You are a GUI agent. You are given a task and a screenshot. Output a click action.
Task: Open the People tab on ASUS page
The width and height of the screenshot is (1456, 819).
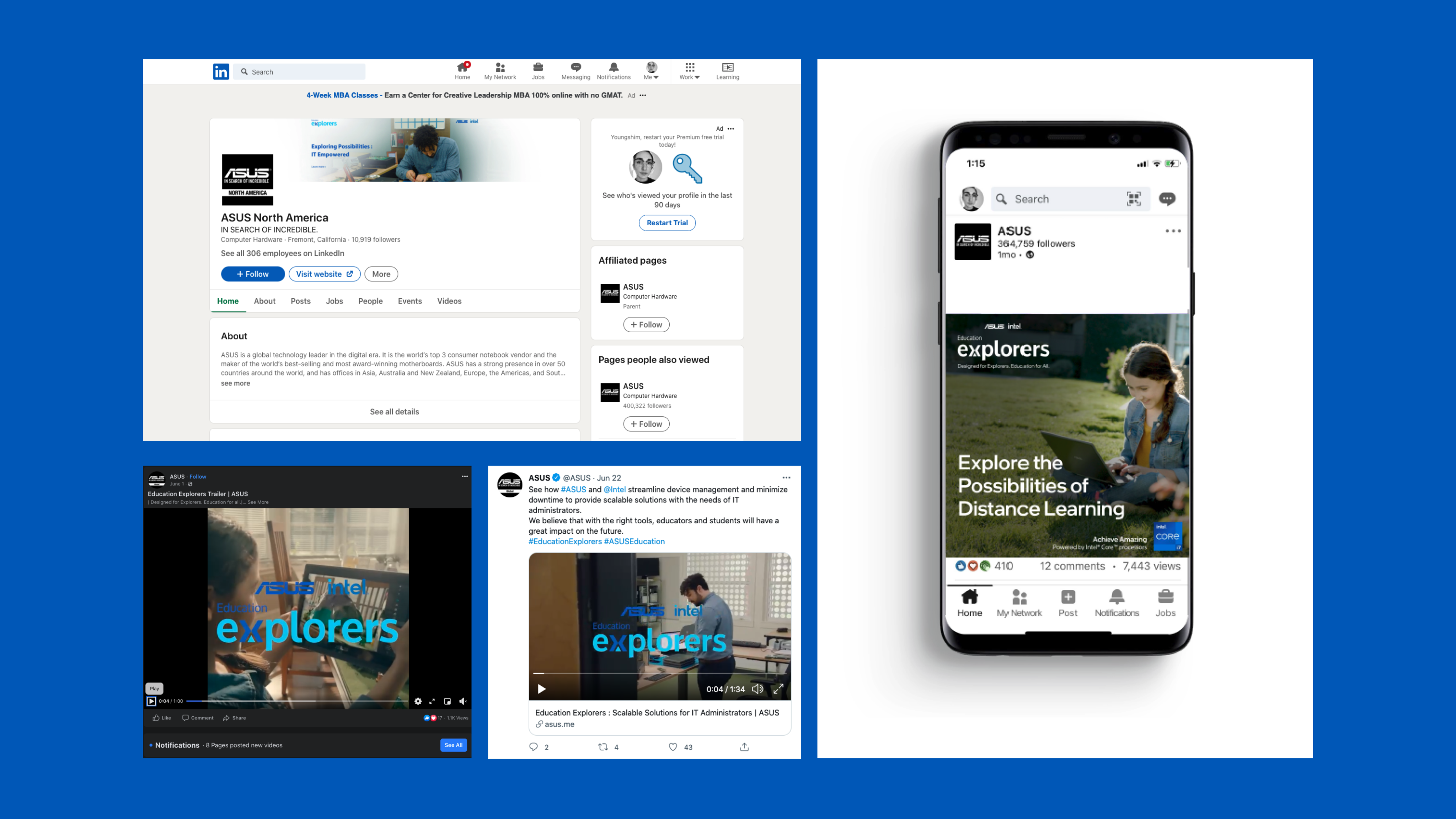[x=370, y=301]
